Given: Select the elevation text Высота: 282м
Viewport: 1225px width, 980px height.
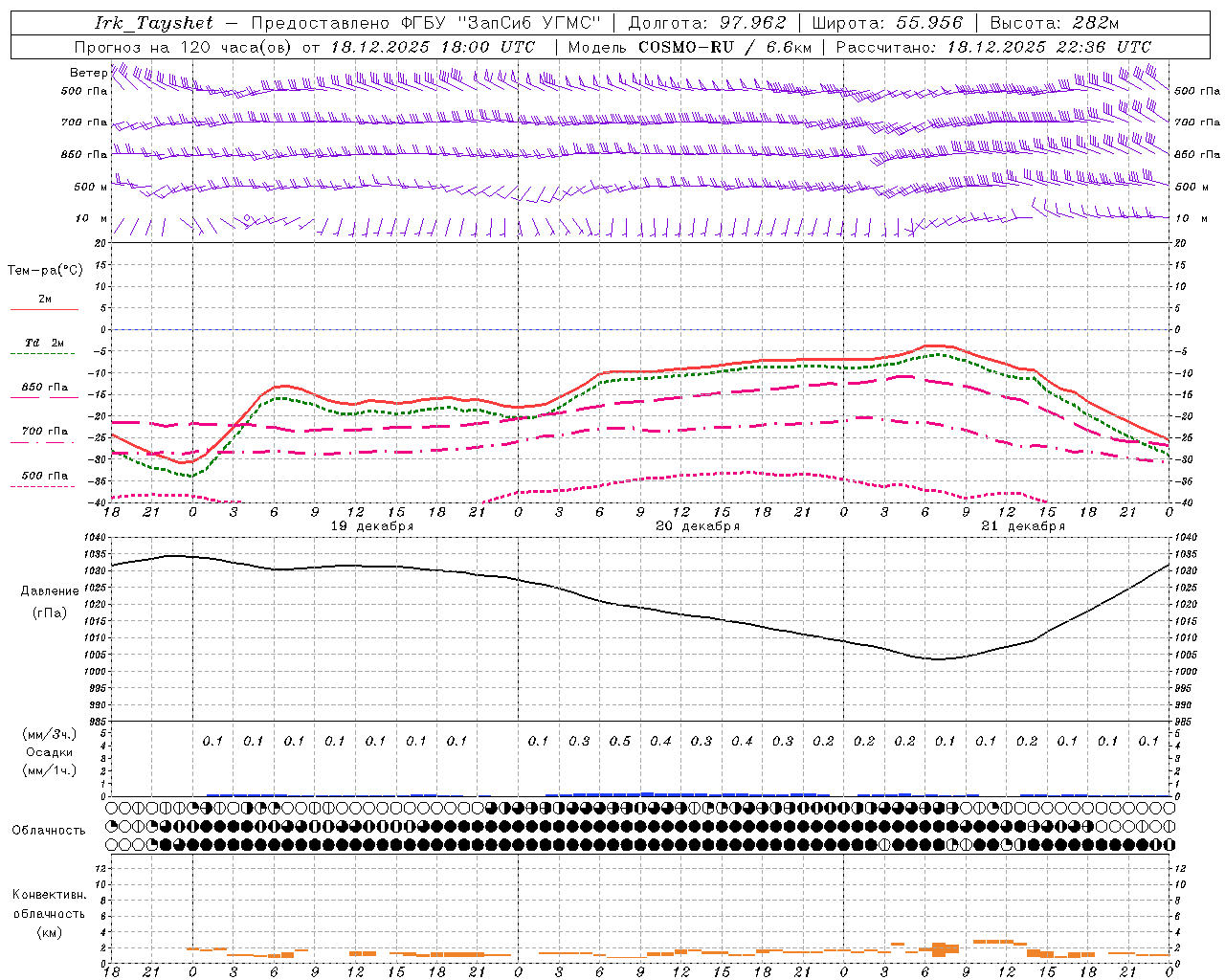Looking at the screenshot, I should click(x=1054, y=23).
